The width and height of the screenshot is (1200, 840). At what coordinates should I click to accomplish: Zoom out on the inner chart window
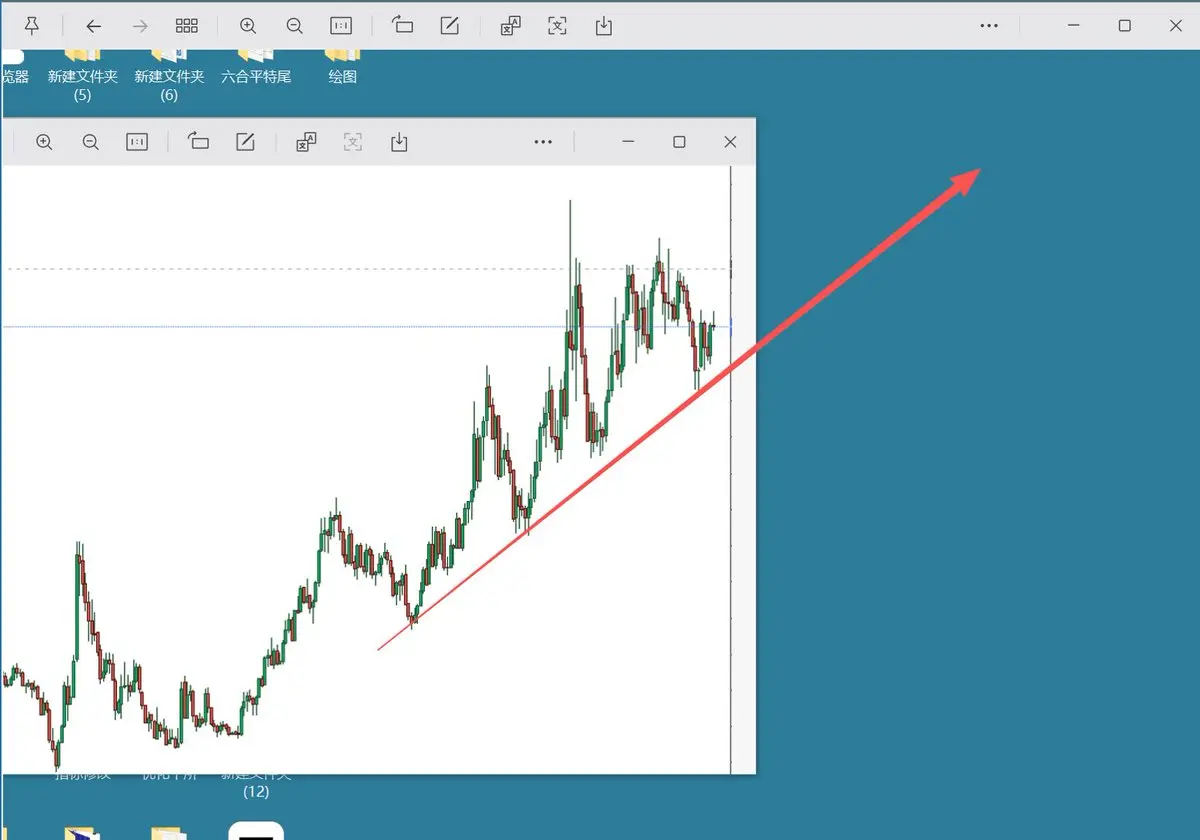tap(90, 142)
